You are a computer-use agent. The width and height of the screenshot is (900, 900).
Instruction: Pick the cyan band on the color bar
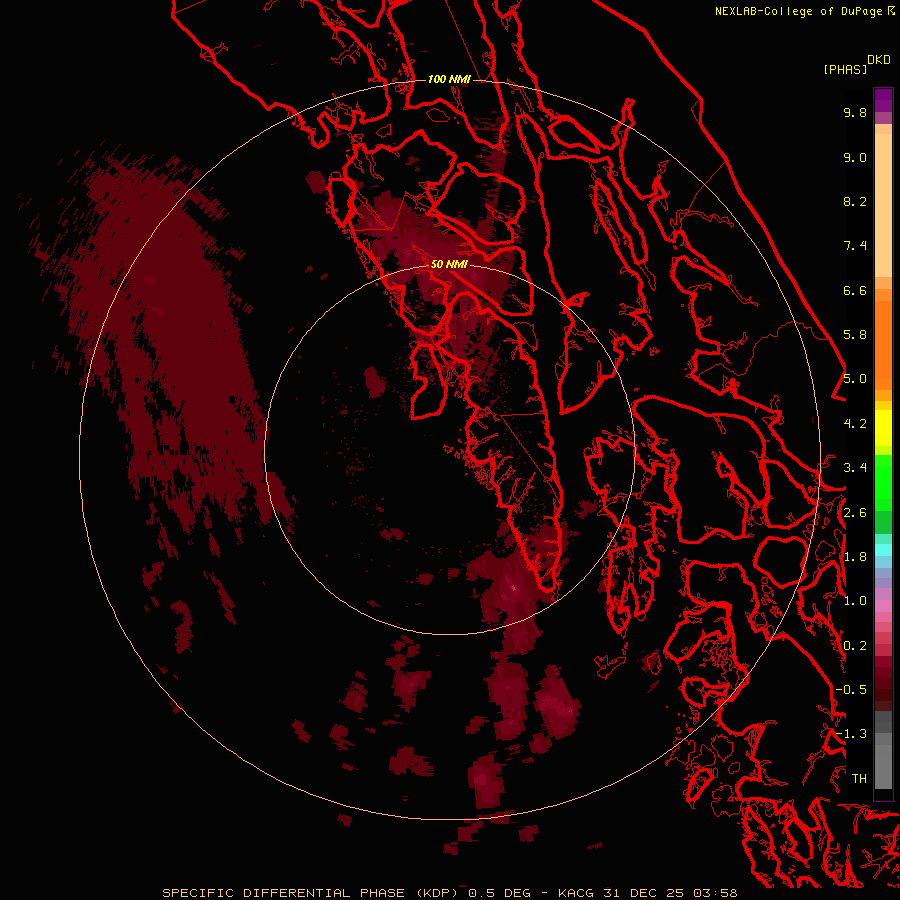pyautogui.click(x=883, y=550)
